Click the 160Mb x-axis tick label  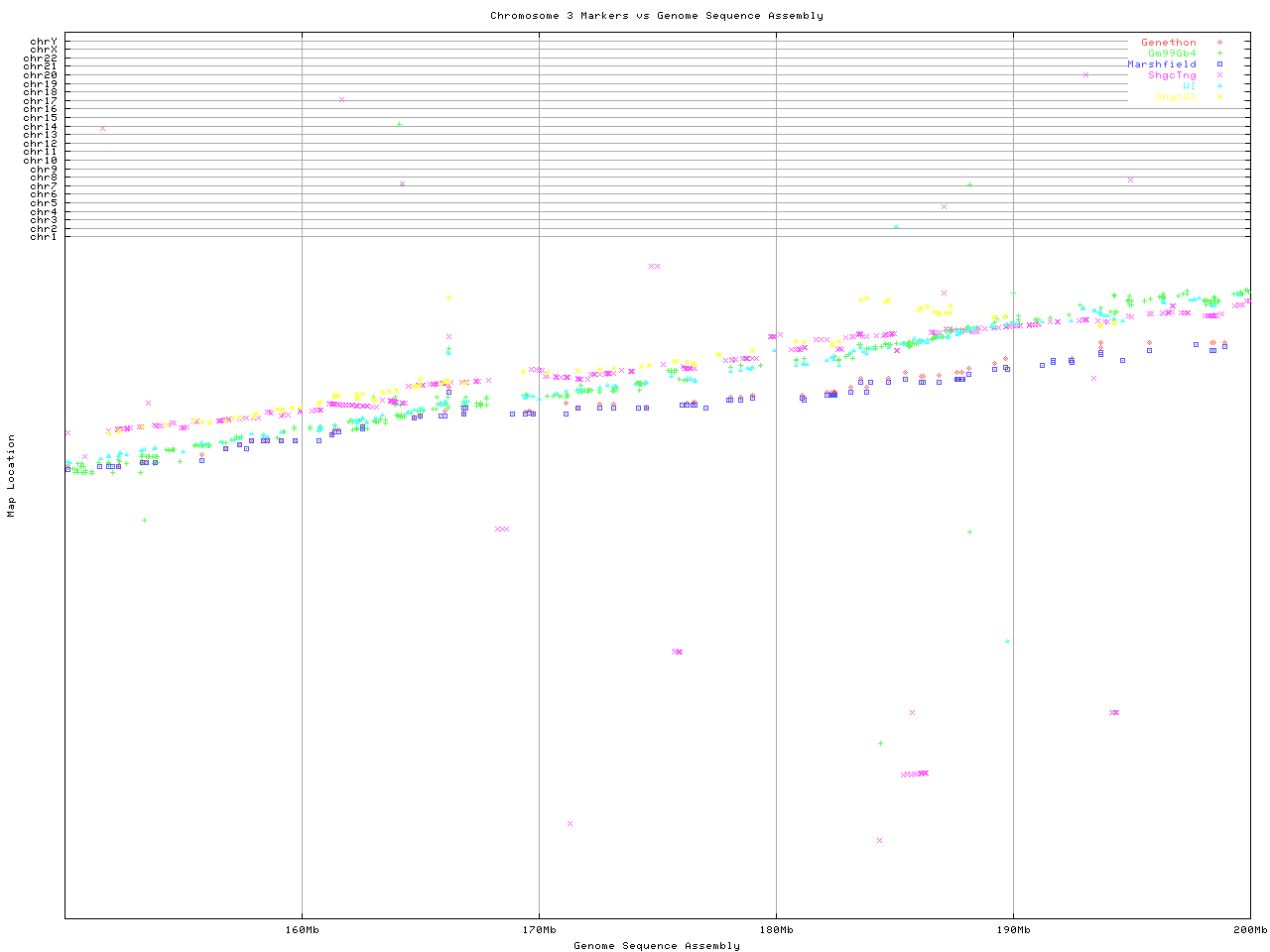pos(302,930)
